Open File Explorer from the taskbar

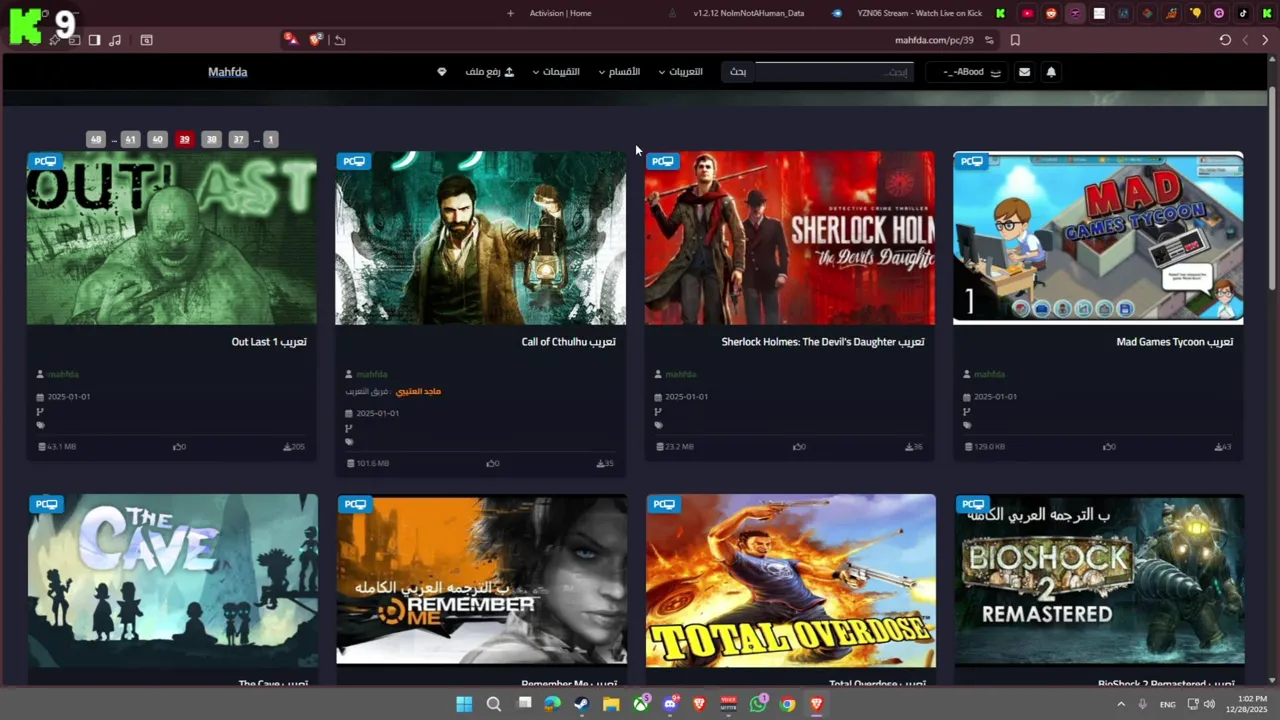(611, 704)
